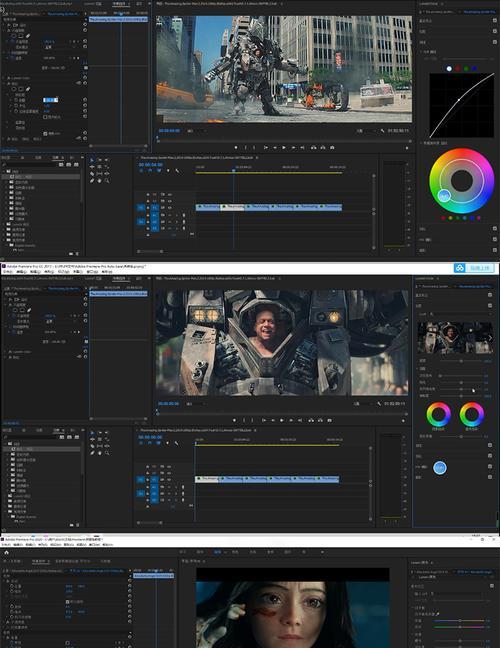Collapse first bin folder in top Project panel
The height and width of the screenshot is (648, 500).
(x=6, y=172)
